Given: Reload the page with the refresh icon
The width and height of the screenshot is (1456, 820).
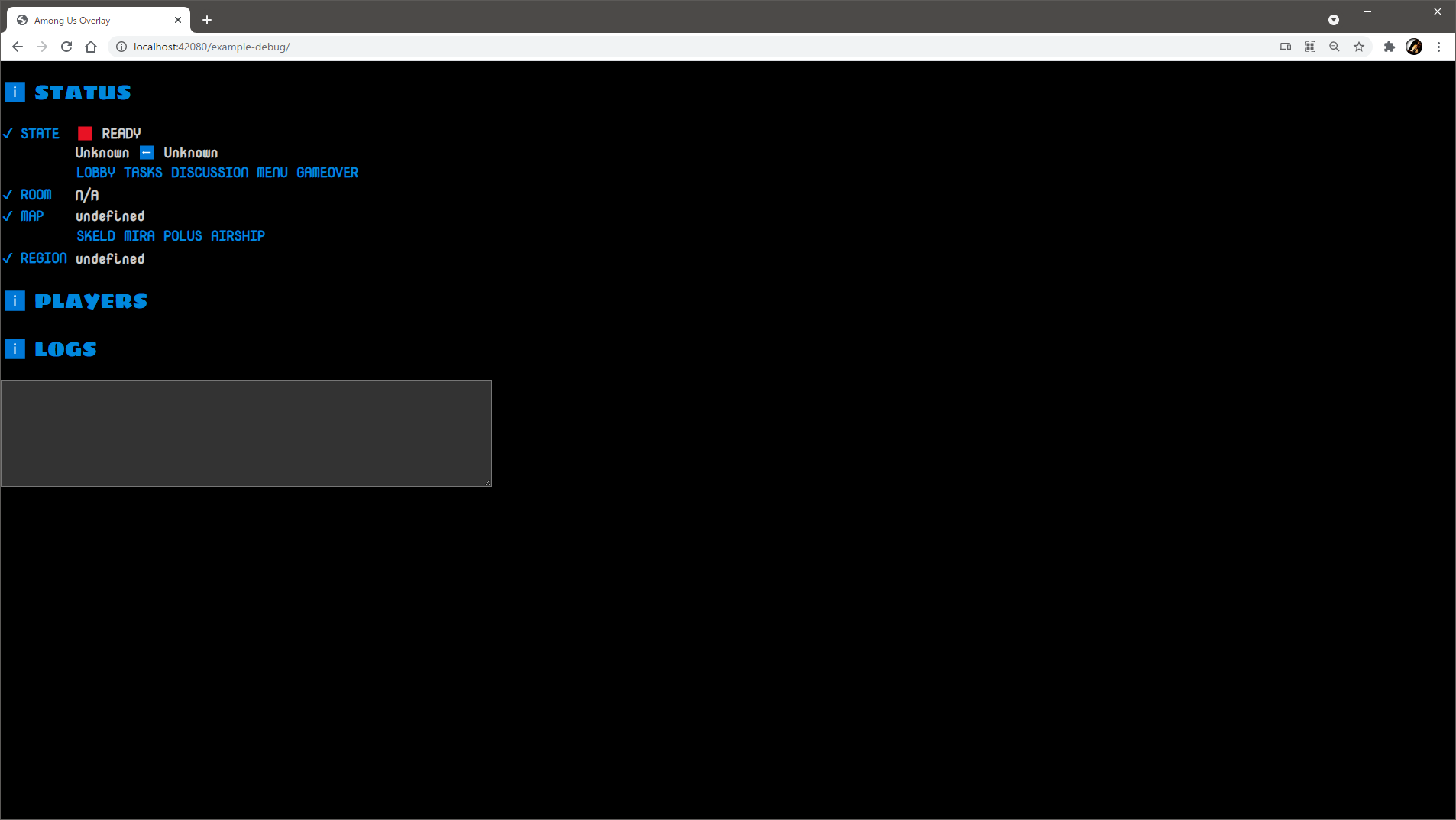Looking at the screenshot, I should point(66,47).
